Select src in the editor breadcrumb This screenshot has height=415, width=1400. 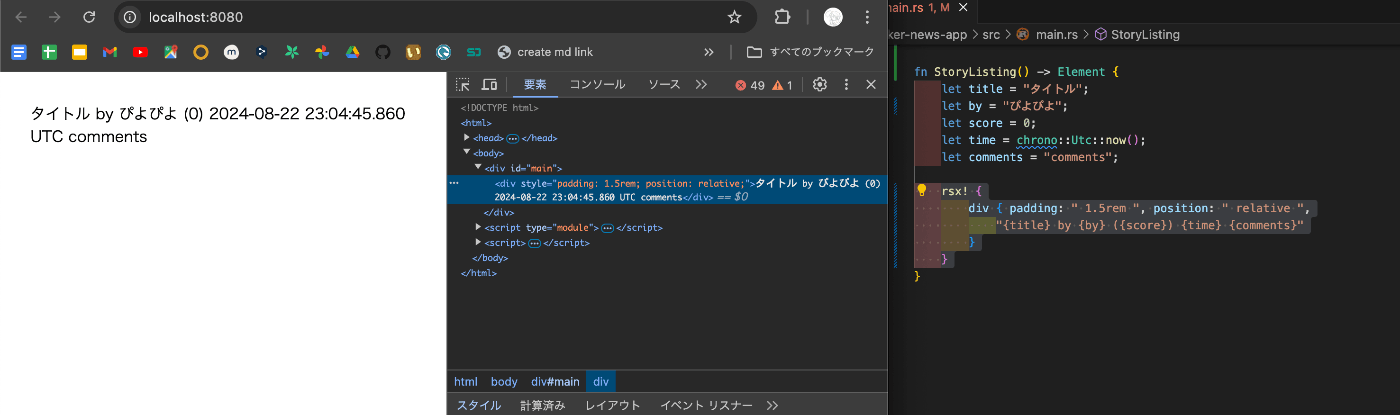(991, 34)
